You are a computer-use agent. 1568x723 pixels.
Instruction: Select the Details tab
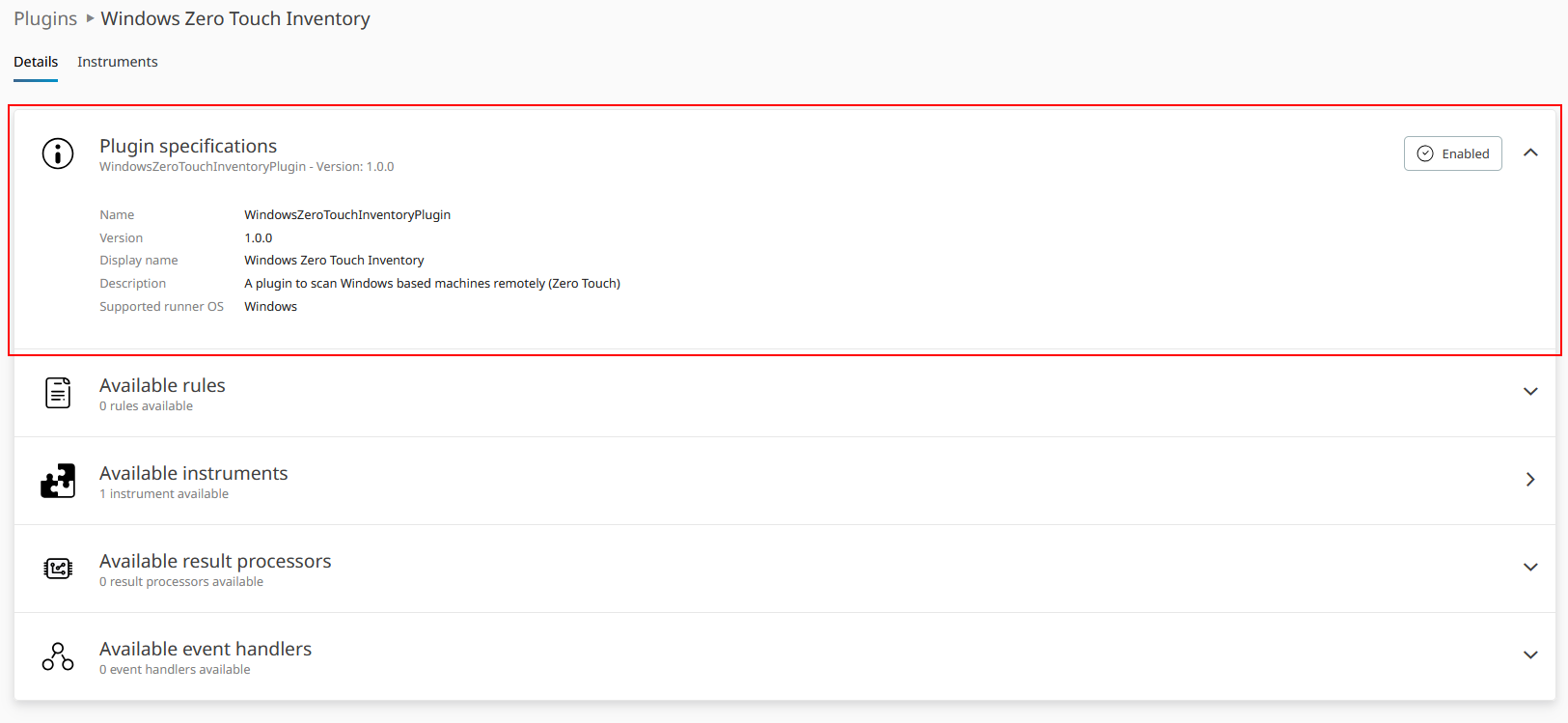[36, 62]
